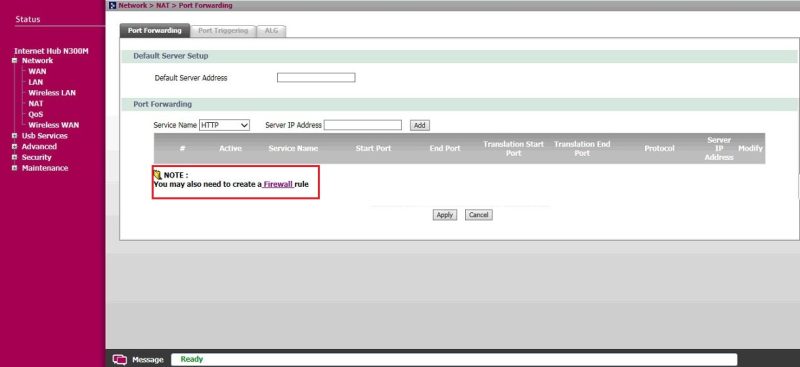Expand the Security menu node
This screenshot has height=367, width=800.
pos(15,157)
